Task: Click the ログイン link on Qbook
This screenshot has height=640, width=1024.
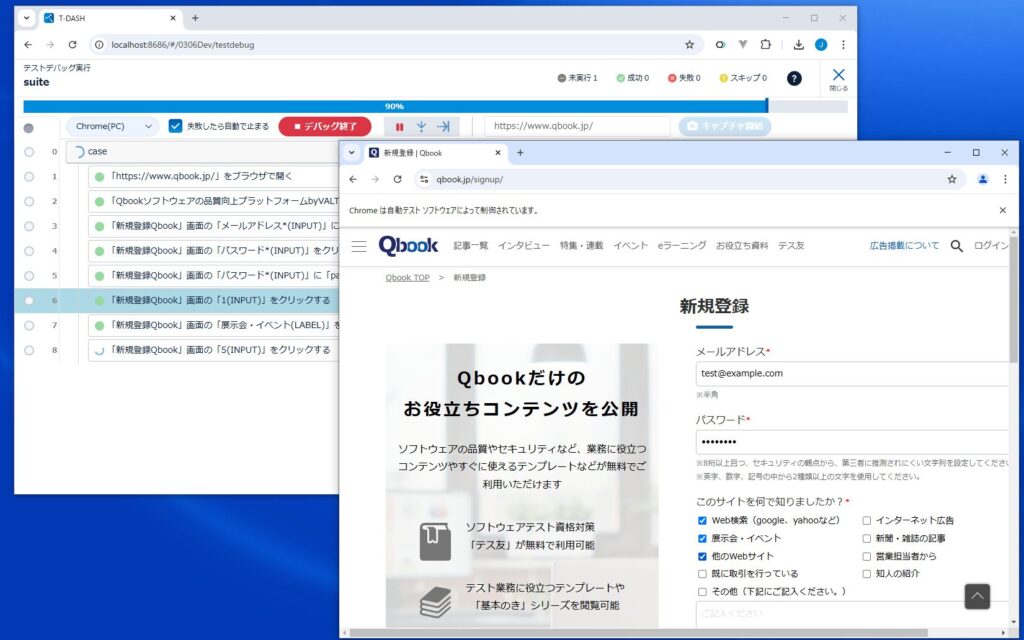Action: (x=991, y=246)
